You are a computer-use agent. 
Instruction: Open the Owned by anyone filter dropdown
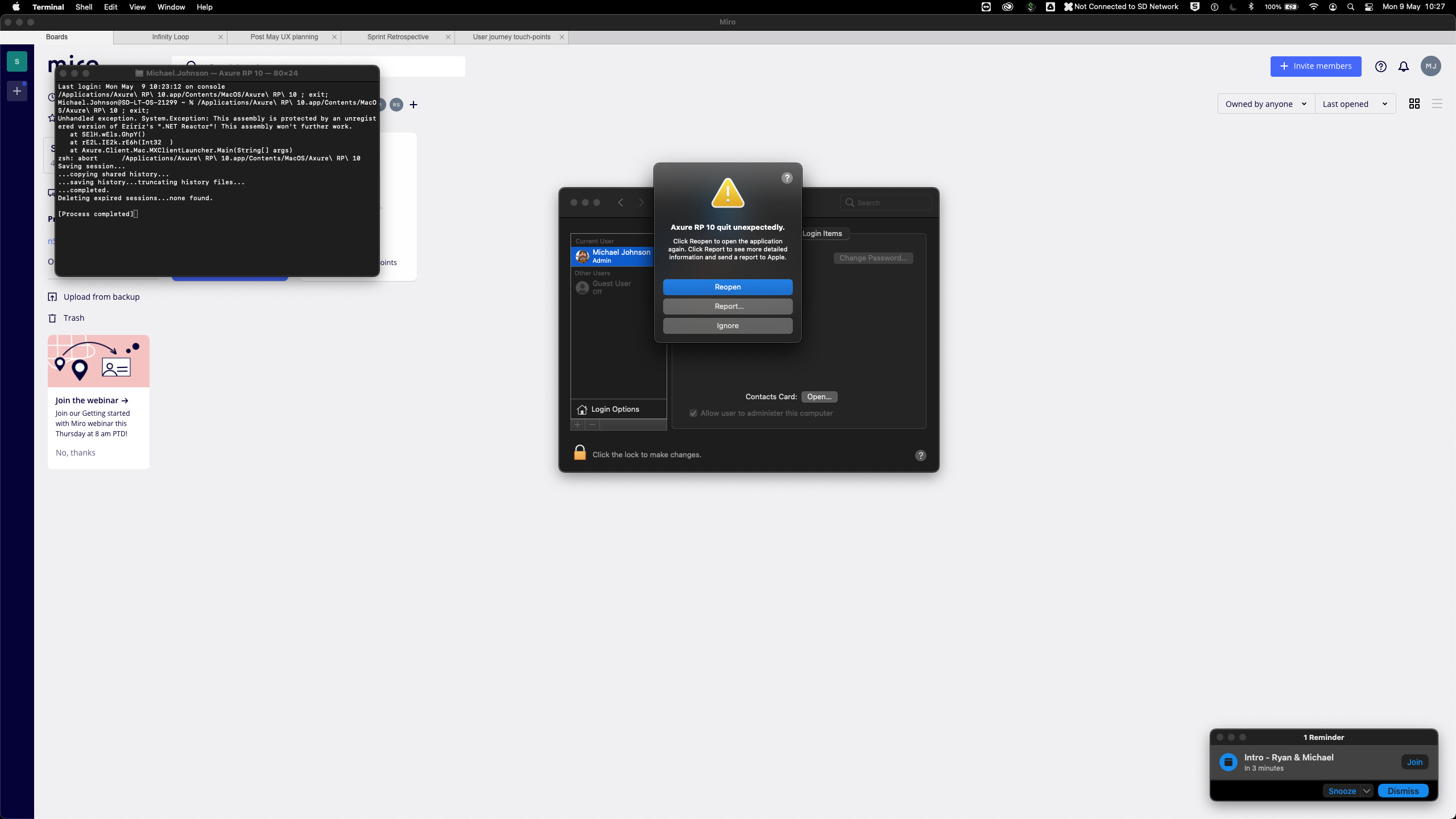1265,104
